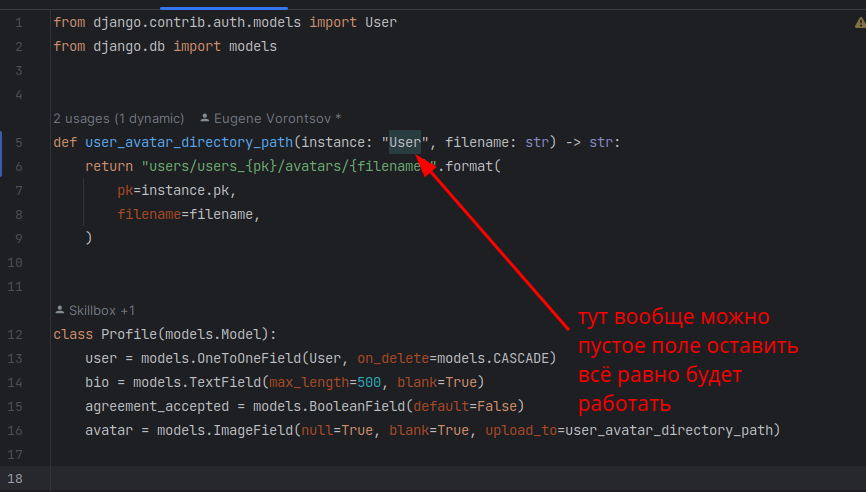Click upload_to=user_avatar_directory_path argument
The image size is (866, 492).
click(629, 430)
